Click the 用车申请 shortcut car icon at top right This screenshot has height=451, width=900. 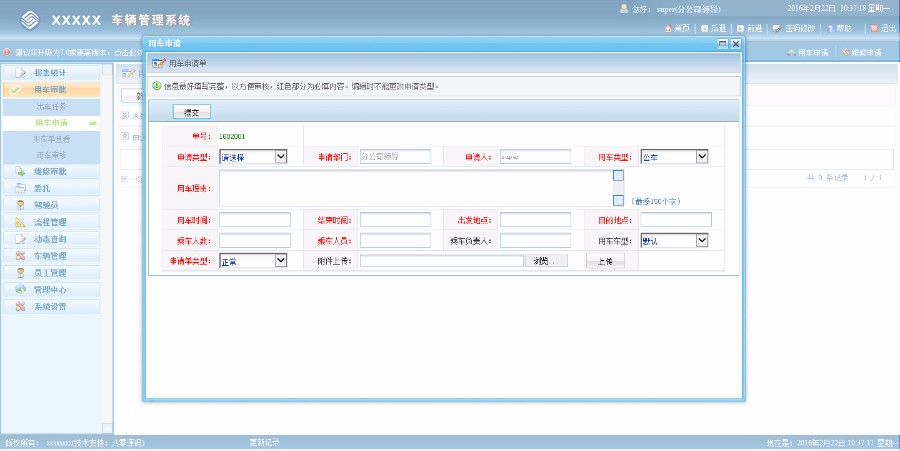792,52
